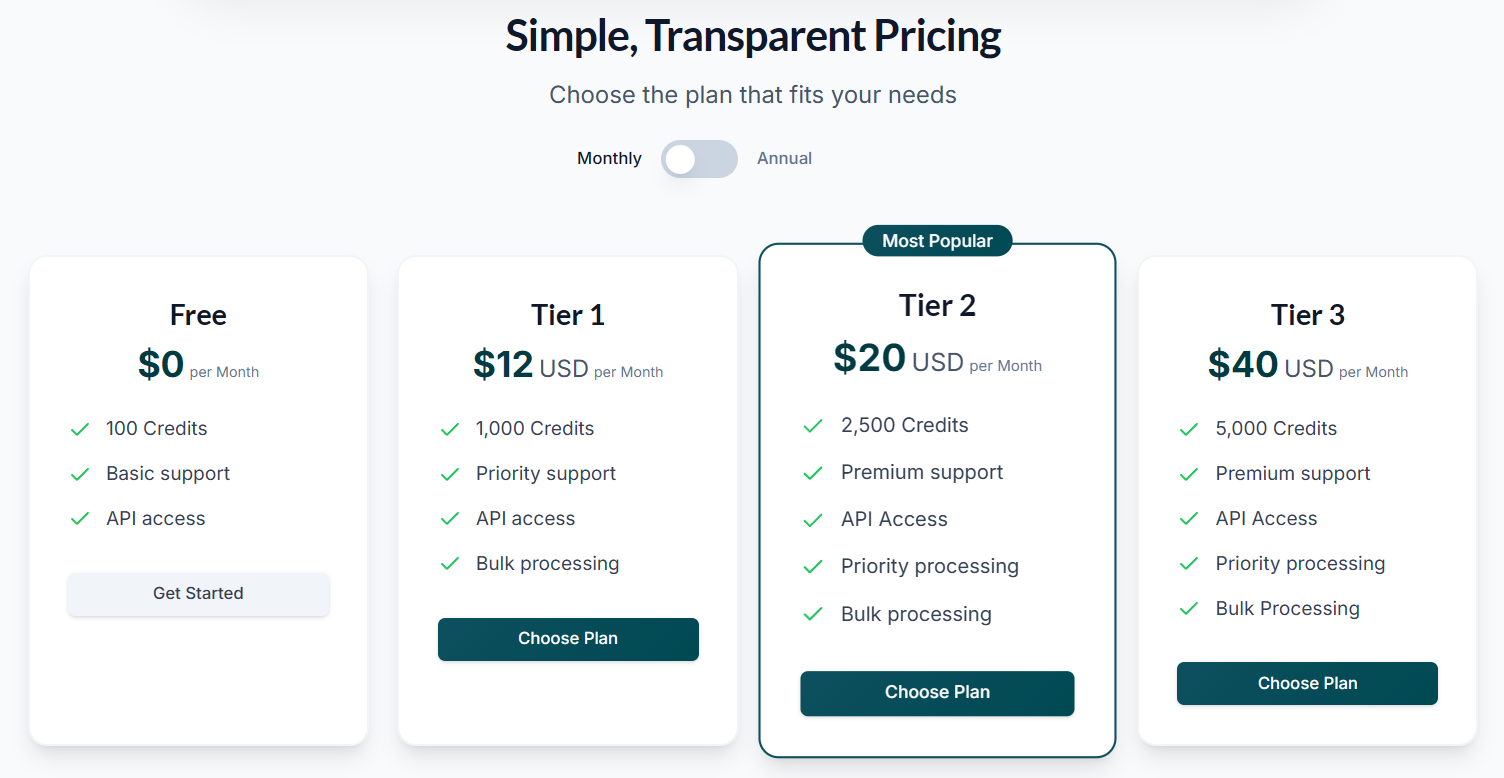The width and height of the screenshot is (1504, 778).
Task: Click Tier 2 Priority processing checkmark
Action: click(813, 567)
